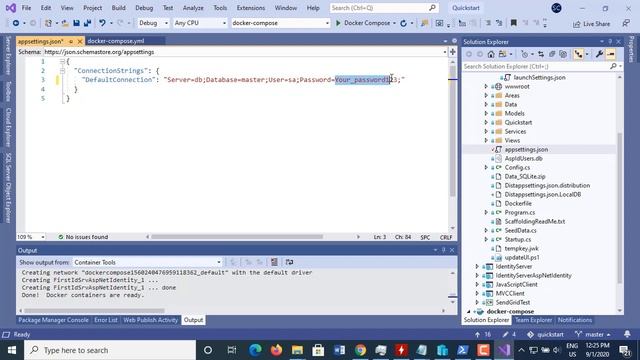Click the Collapse All icon in Solution Explorer
Image resolution: width=640 pixels, height=360 pixels.
pyautogui.click(x=552, y=54)
